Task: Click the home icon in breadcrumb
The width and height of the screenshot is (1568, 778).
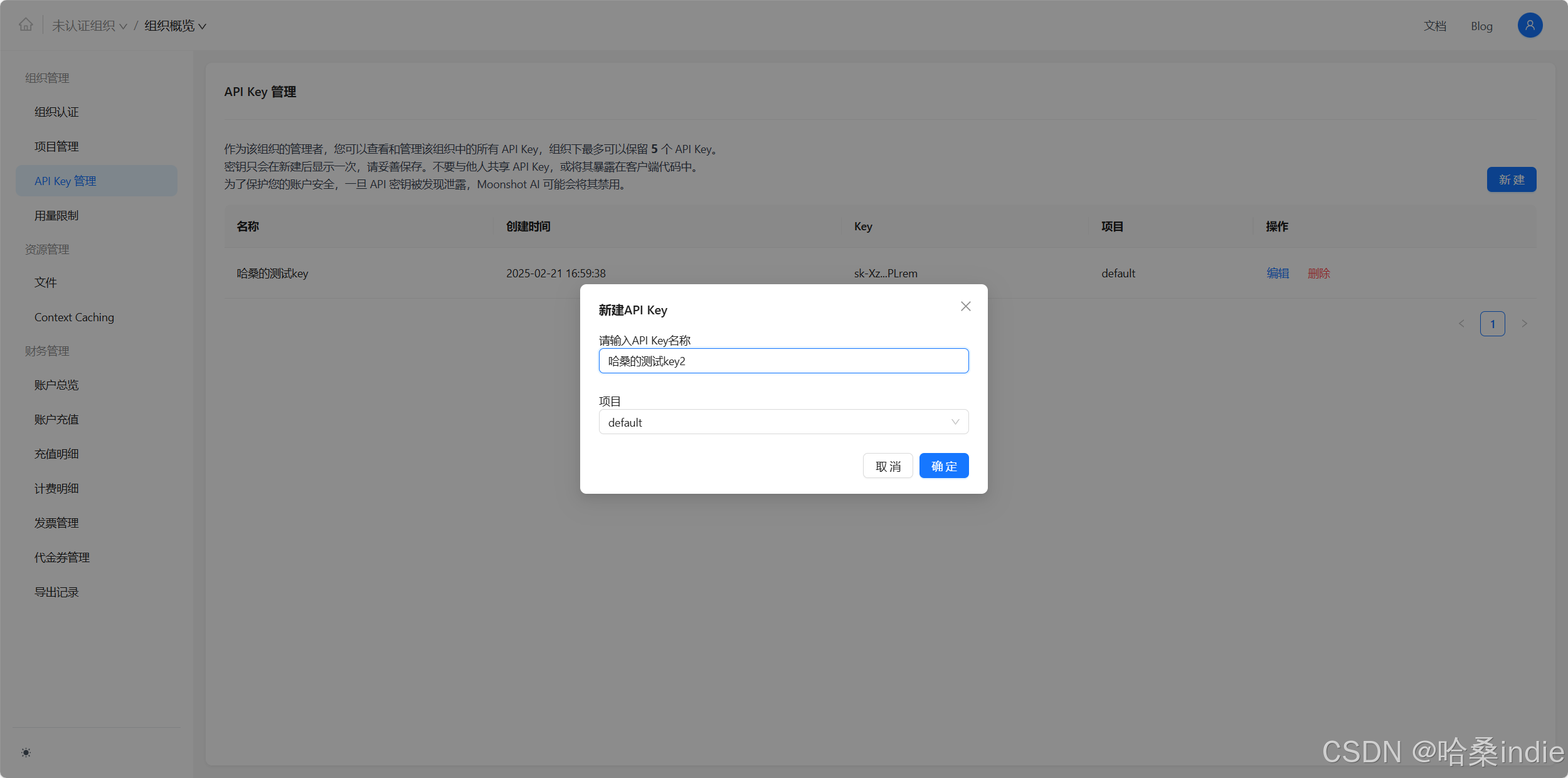Action: pos(26,25)
